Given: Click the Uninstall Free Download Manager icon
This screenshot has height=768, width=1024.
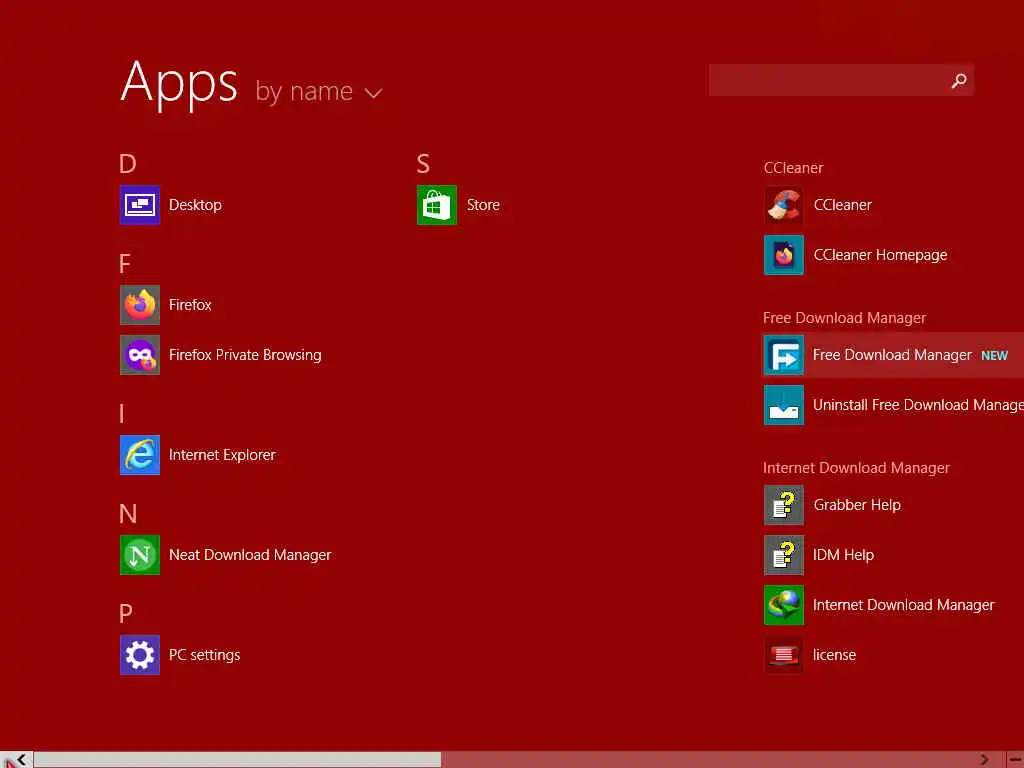Looking at the screenshot, I should pyautogui.click(x=784, y=405).
